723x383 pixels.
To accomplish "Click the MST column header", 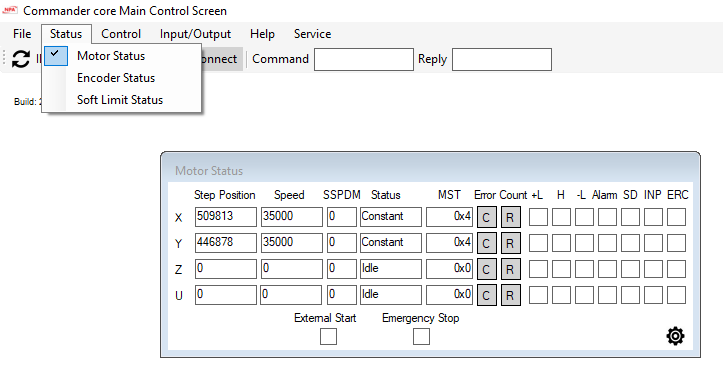I will tap(449, 195).
